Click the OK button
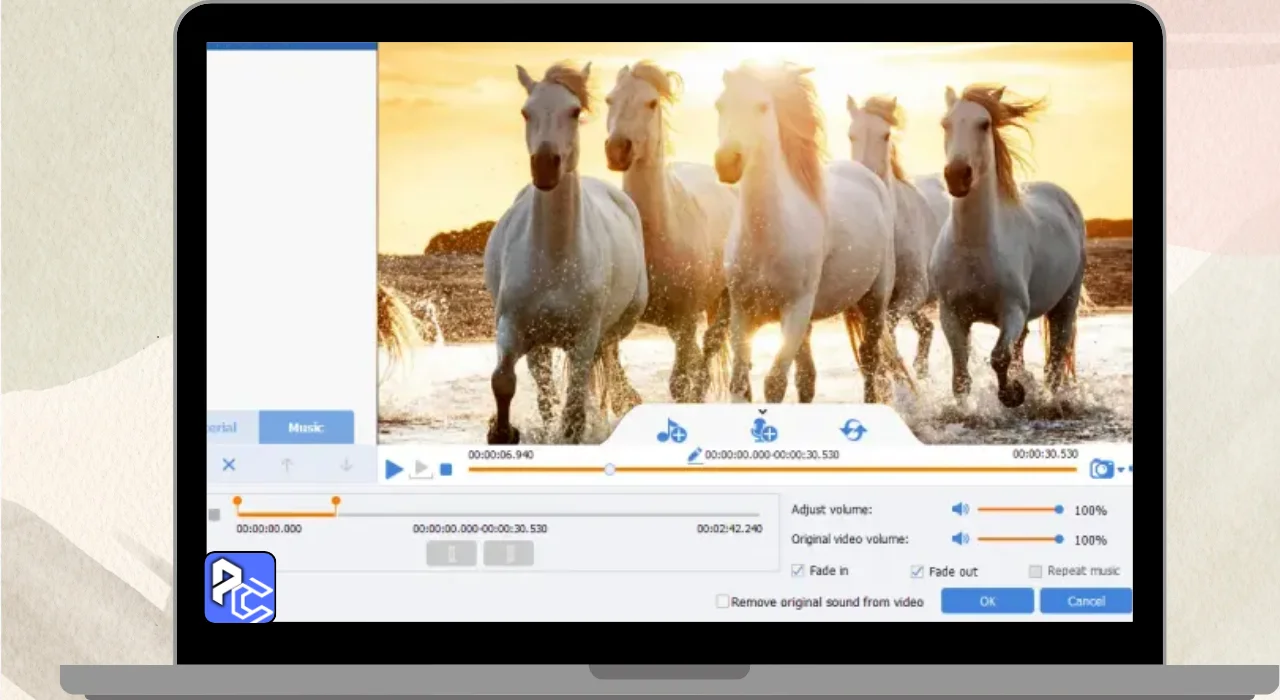Screen dimensions: 1280x700 click(x=987, y=601)
